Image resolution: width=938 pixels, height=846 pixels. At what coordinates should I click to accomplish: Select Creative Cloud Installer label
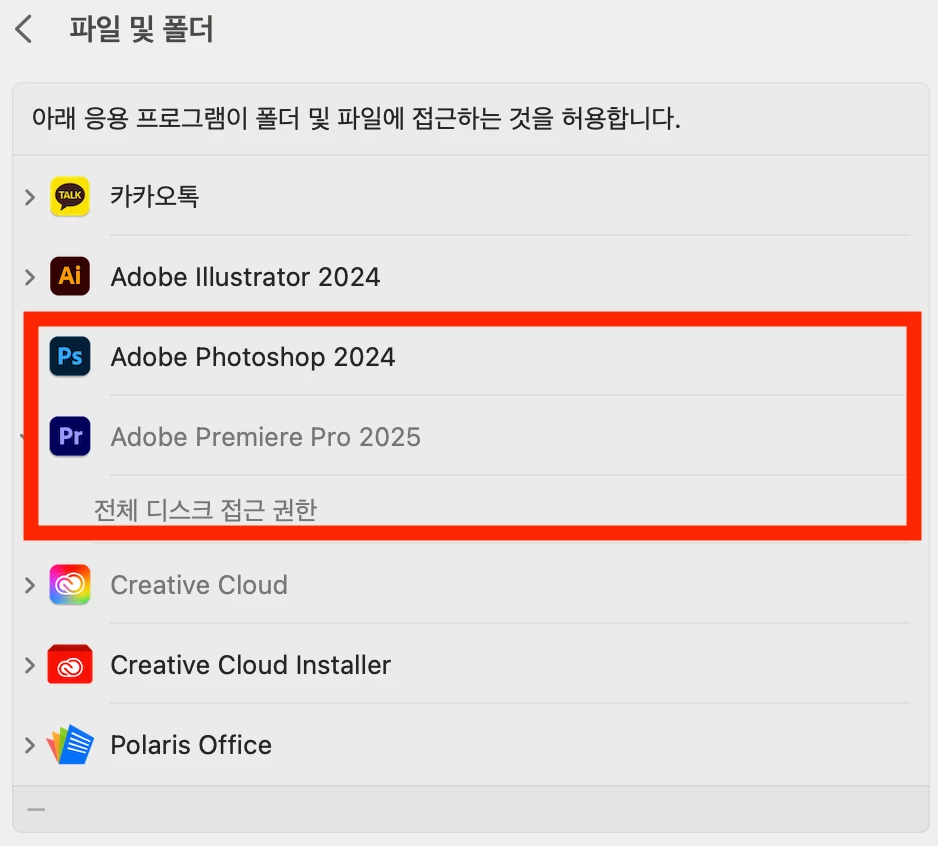[251, 665]
